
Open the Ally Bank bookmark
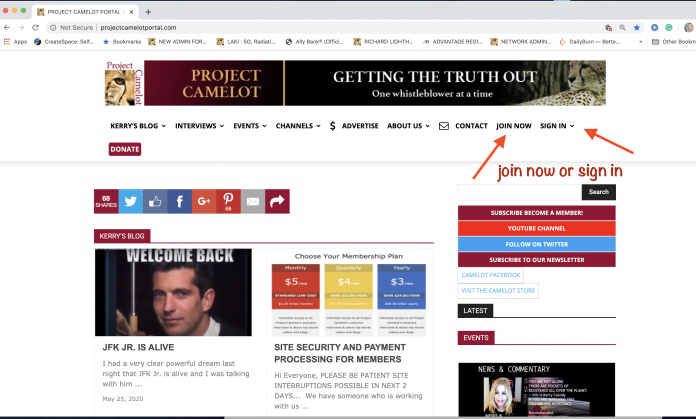pos(314,42)
